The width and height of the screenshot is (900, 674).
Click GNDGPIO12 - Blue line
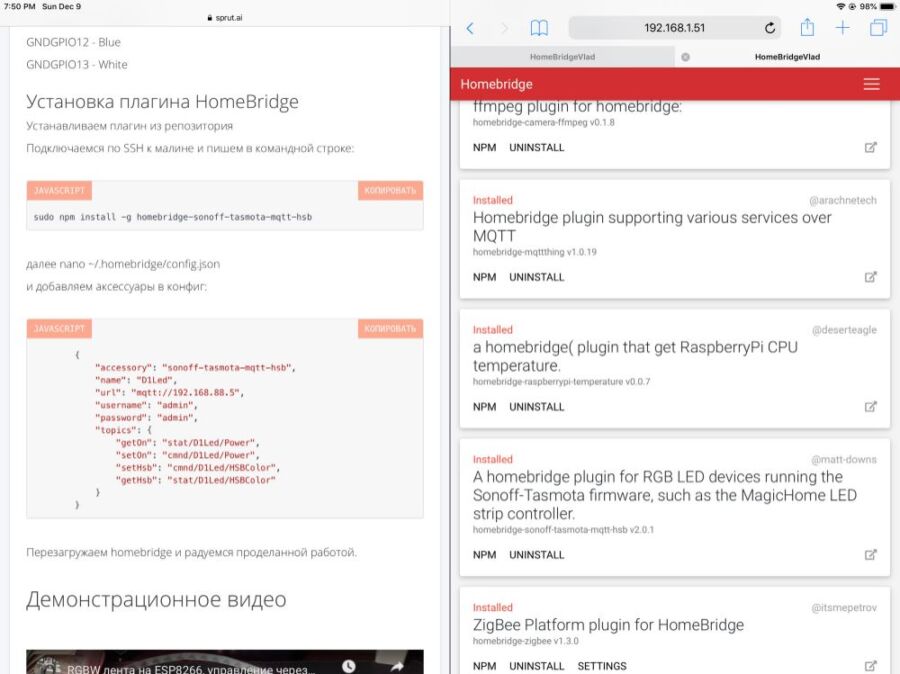point(73,42)
